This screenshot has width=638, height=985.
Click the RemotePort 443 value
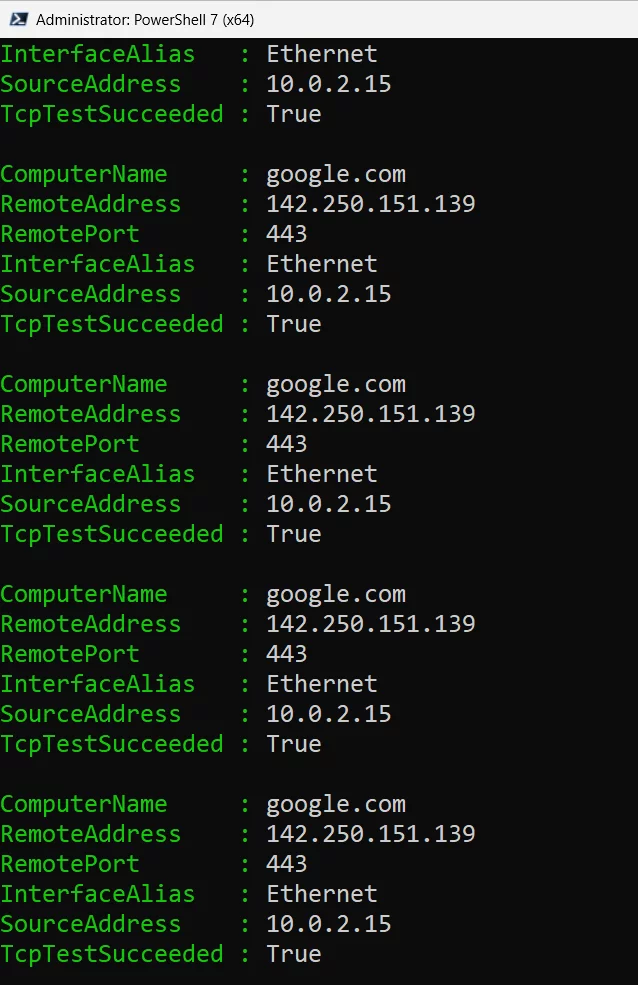click(x=288, y=234)
